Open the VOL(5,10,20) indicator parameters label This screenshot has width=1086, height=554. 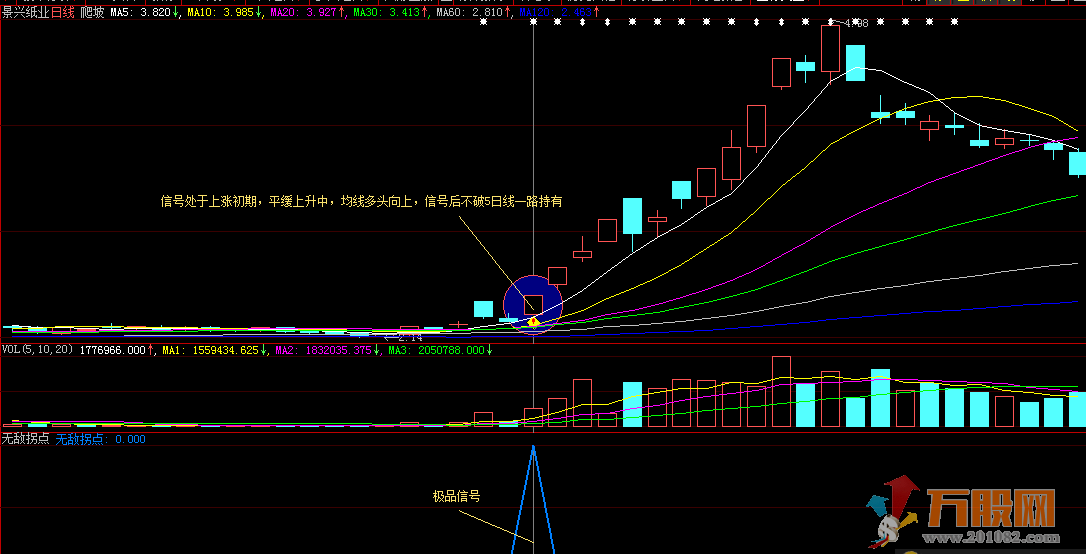(x=37, y=350)
